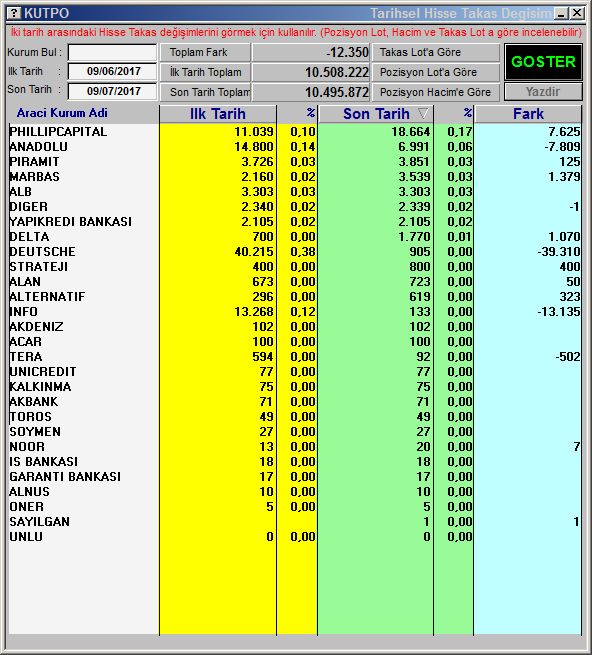Viewport: 592px width, 655px height.
Task: Click DEUTSCHE's Fark value -39.310
Action: (559, 252)
